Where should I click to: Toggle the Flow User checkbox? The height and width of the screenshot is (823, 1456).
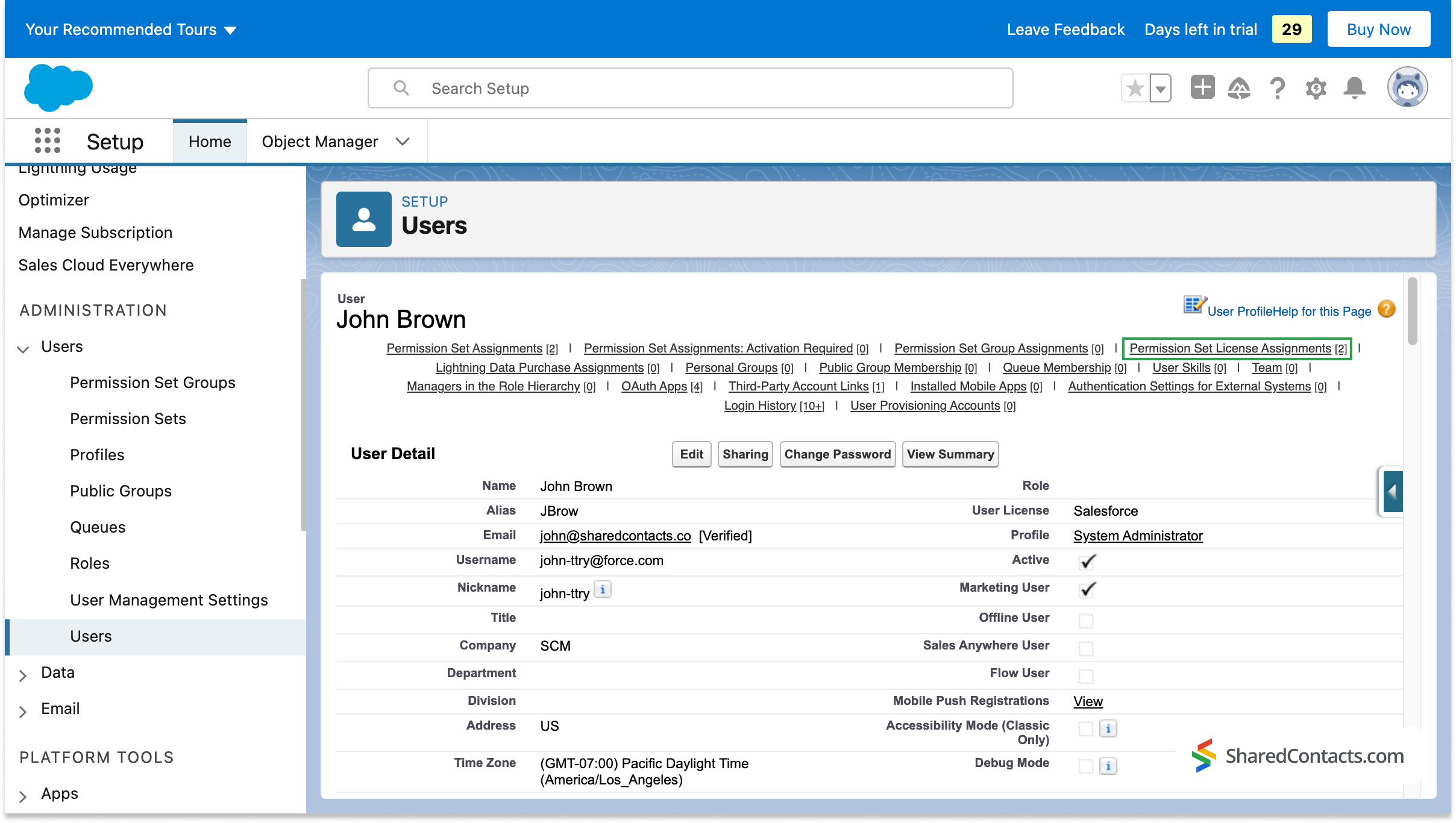click(1085, 675)
